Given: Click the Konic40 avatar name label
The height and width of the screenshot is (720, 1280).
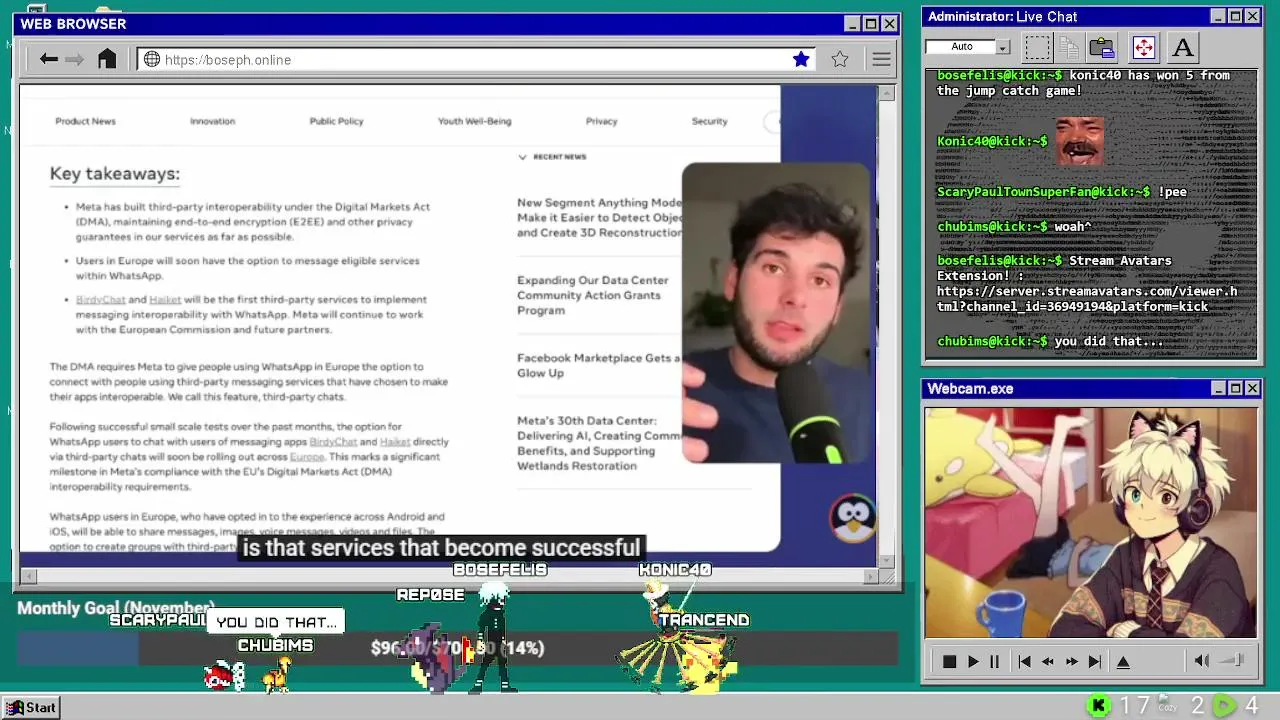Looking at the screenshot, I should tap(675, 569).
